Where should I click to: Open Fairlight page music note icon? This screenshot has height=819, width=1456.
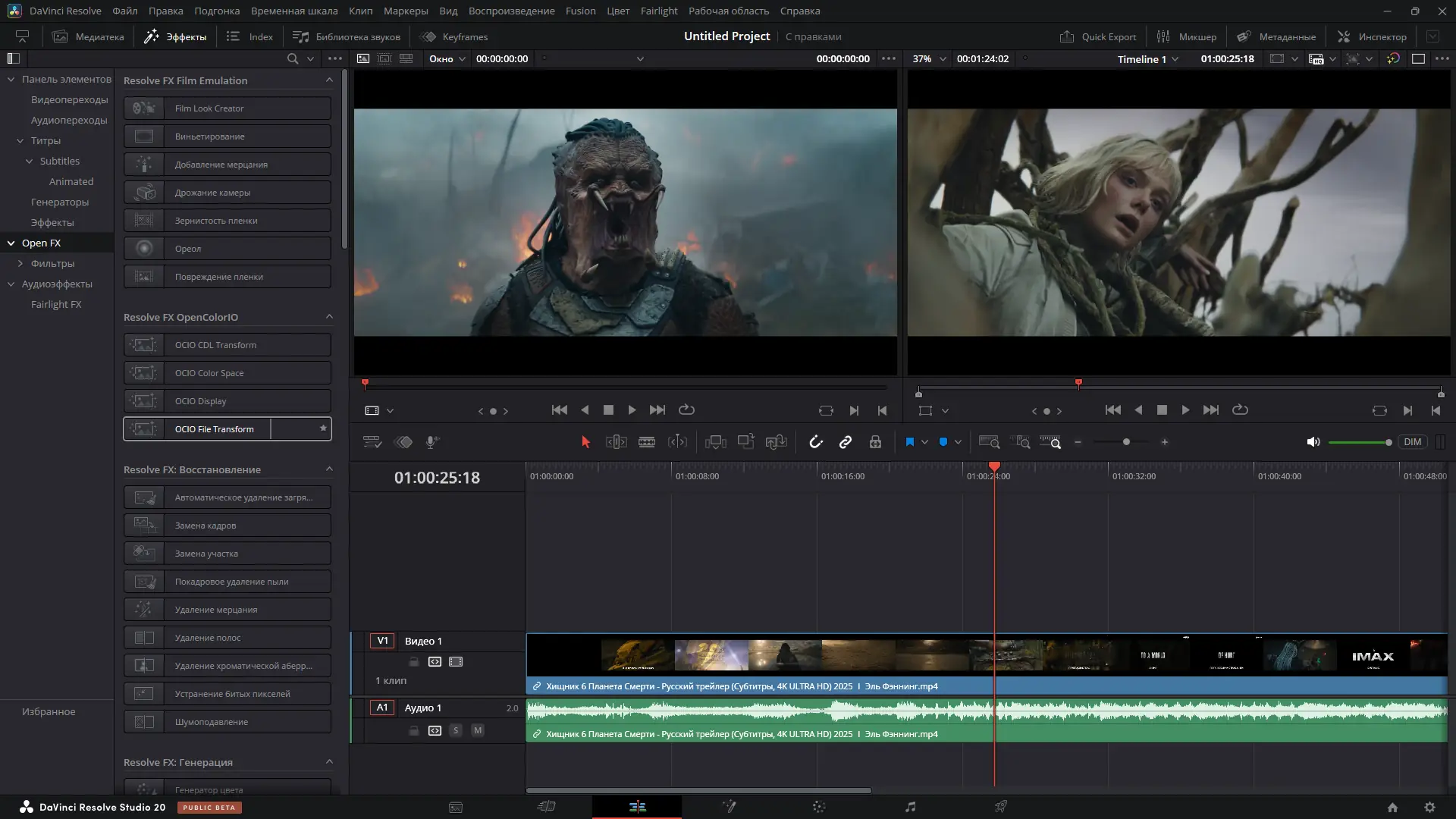(910, 807)
